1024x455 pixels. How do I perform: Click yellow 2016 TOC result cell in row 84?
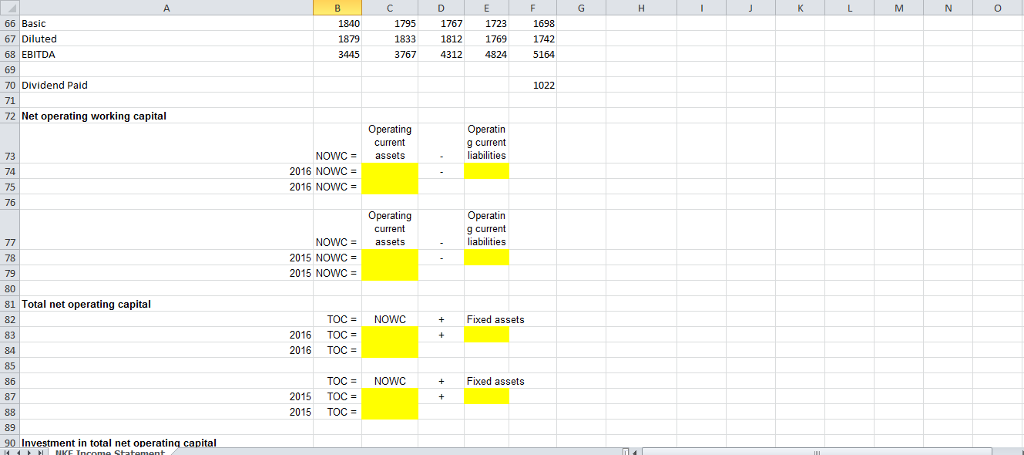click(390, 351)
